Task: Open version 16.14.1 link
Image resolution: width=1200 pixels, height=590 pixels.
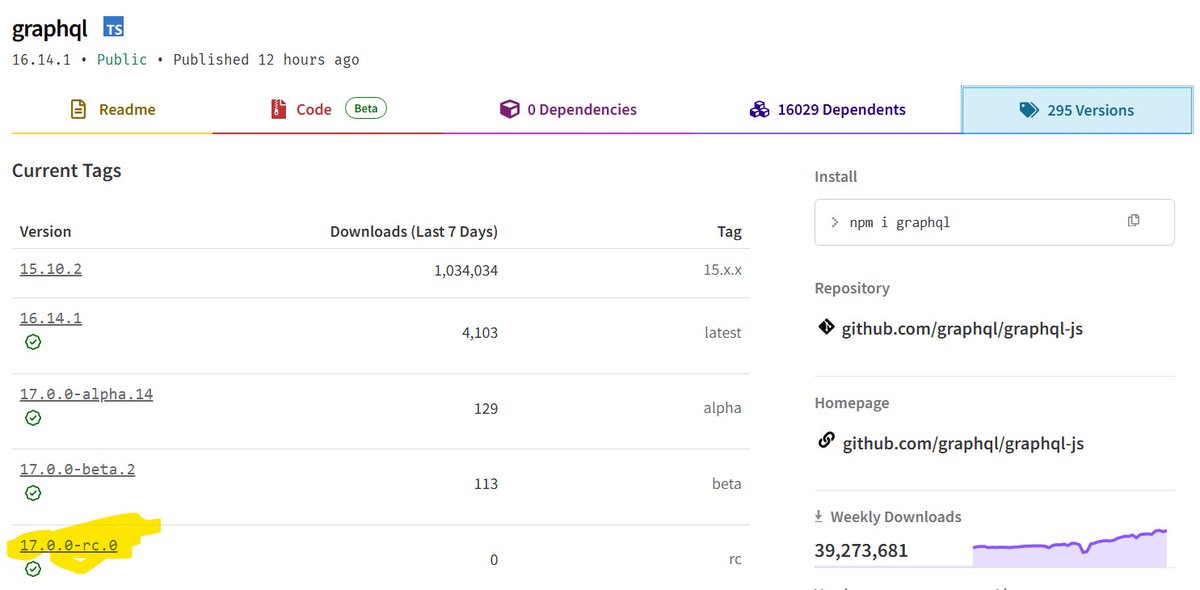Action: tap(51, 318)
